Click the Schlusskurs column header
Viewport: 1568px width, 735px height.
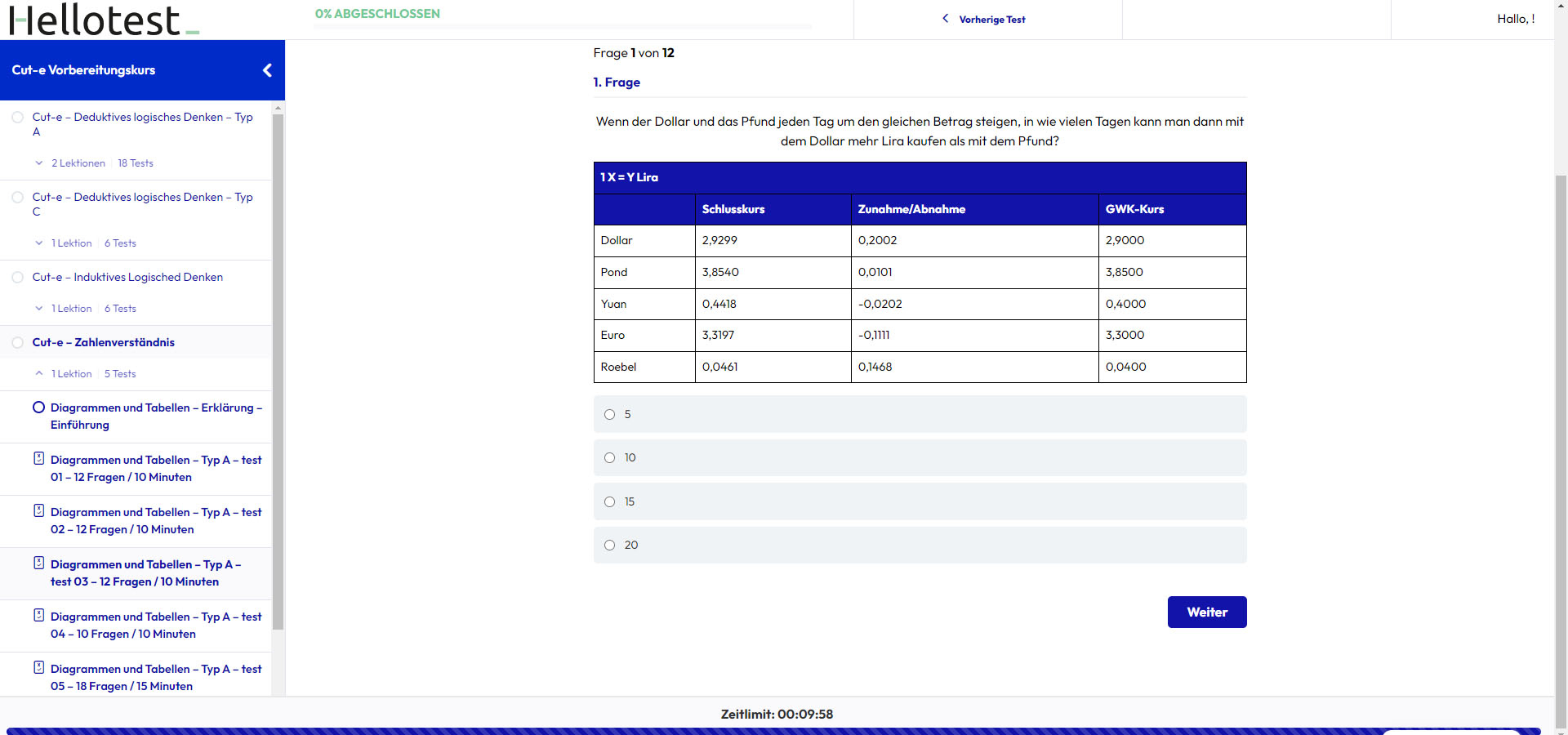pyautogui.click(x=733, y=209)
